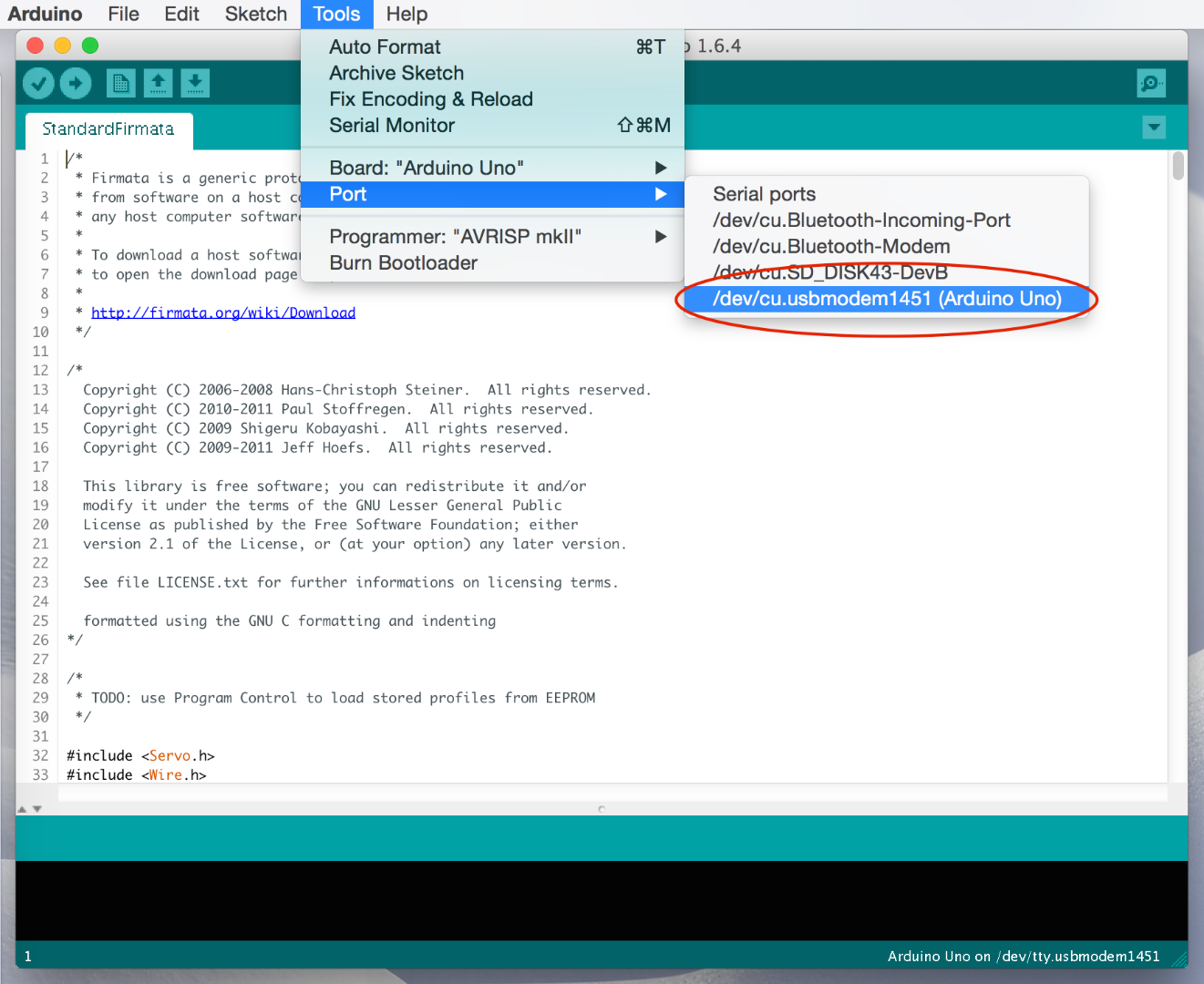Click the Open sketch icon

pos(158,83)
